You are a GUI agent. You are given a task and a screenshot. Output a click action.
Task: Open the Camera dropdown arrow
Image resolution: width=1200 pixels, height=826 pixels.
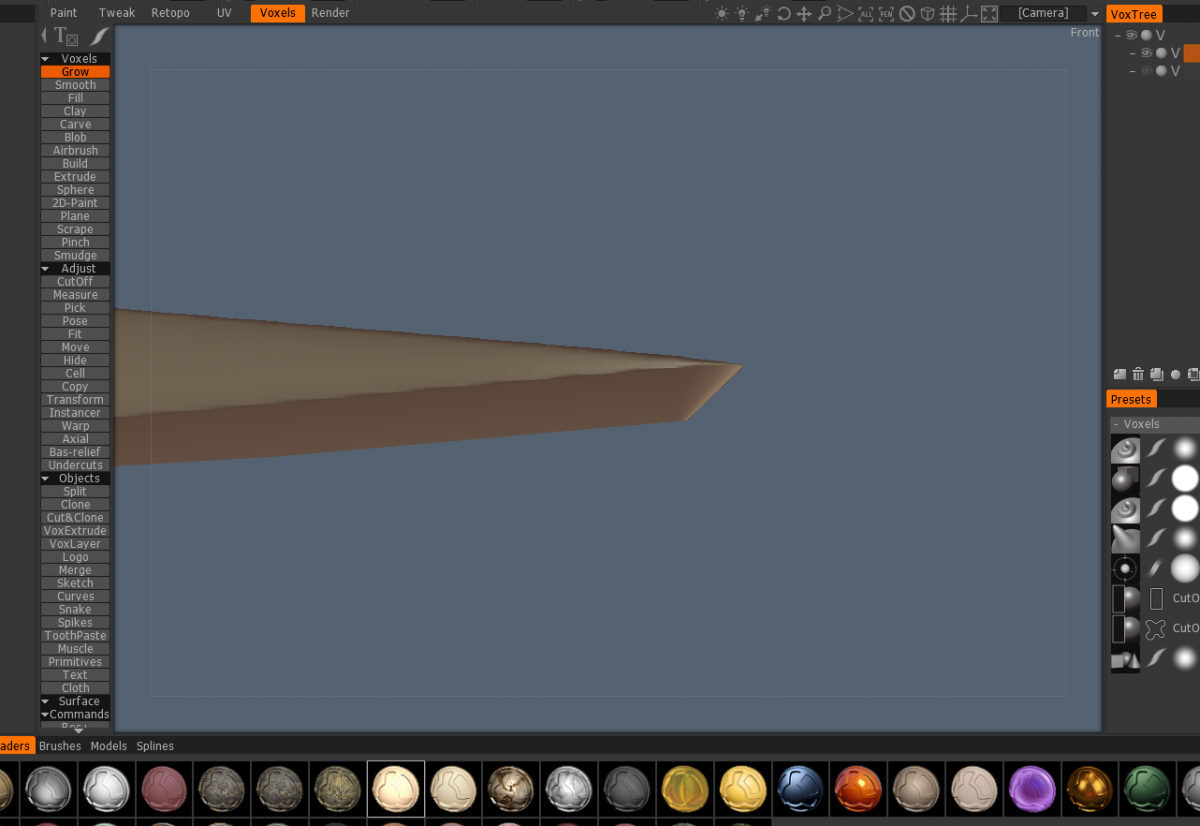(x=1095, y=14)
